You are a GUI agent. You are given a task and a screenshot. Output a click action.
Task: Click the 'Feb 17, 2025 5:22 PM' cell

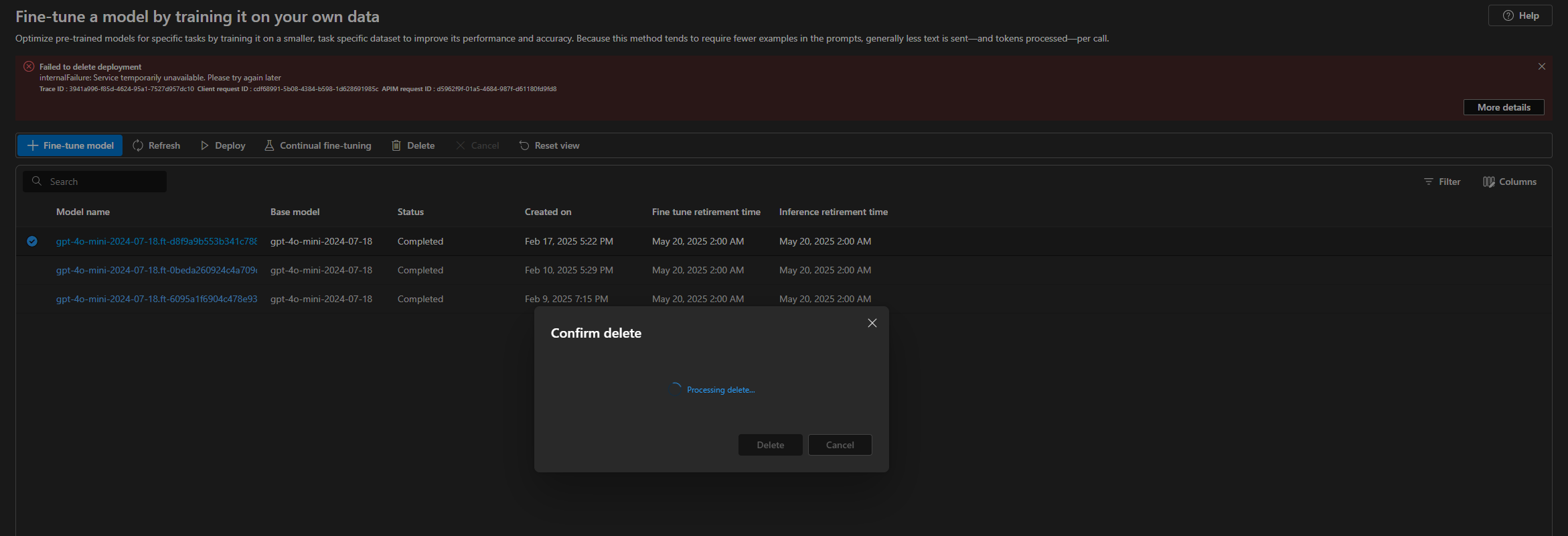coord(569,241)
